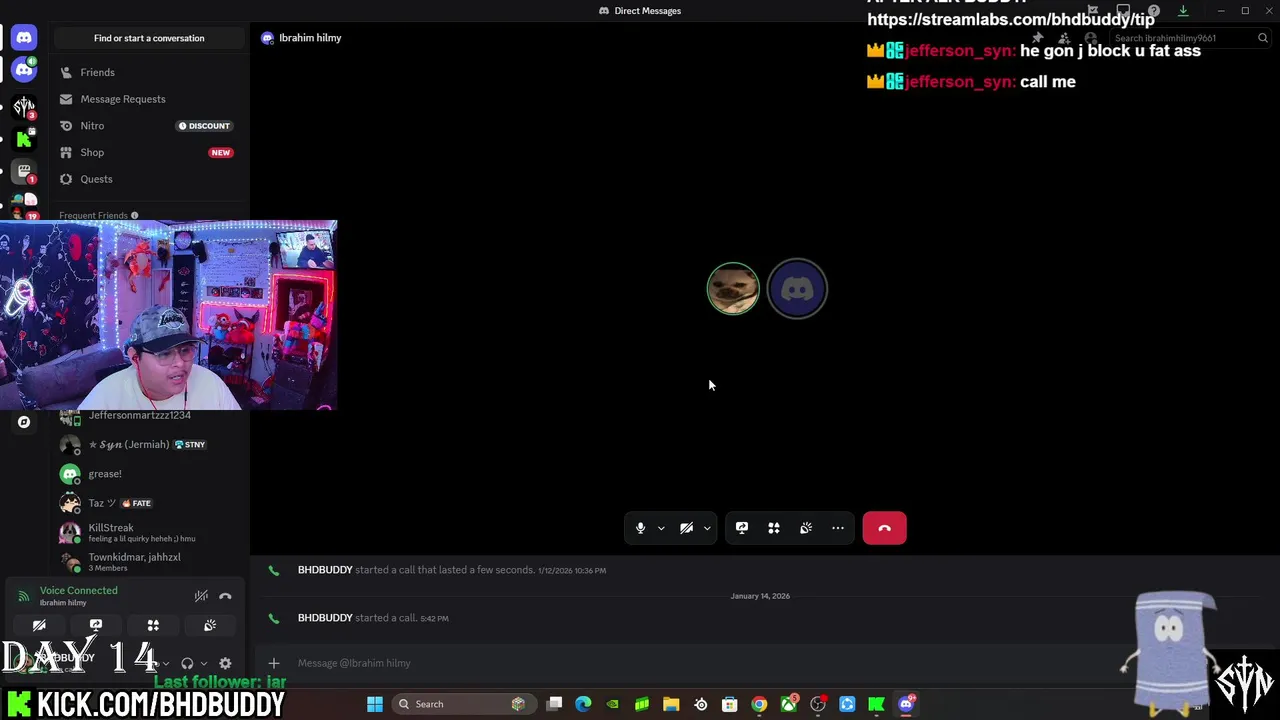Open Task View on the taskbar

point(555,704)
